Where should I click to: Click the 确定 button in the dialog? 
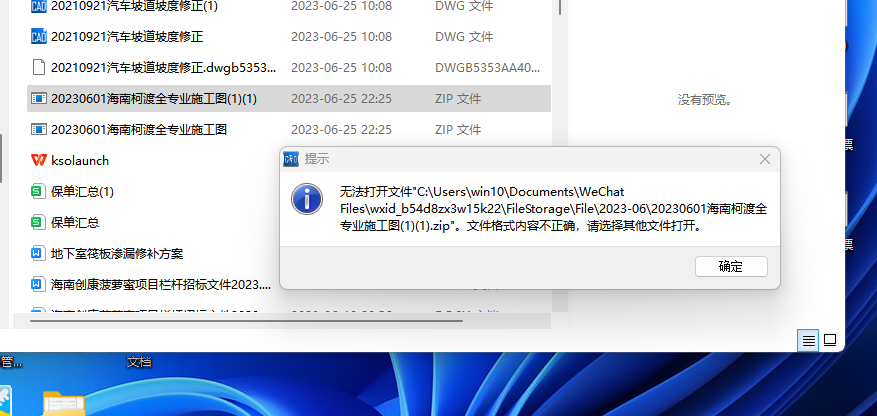tap(731, 267)
